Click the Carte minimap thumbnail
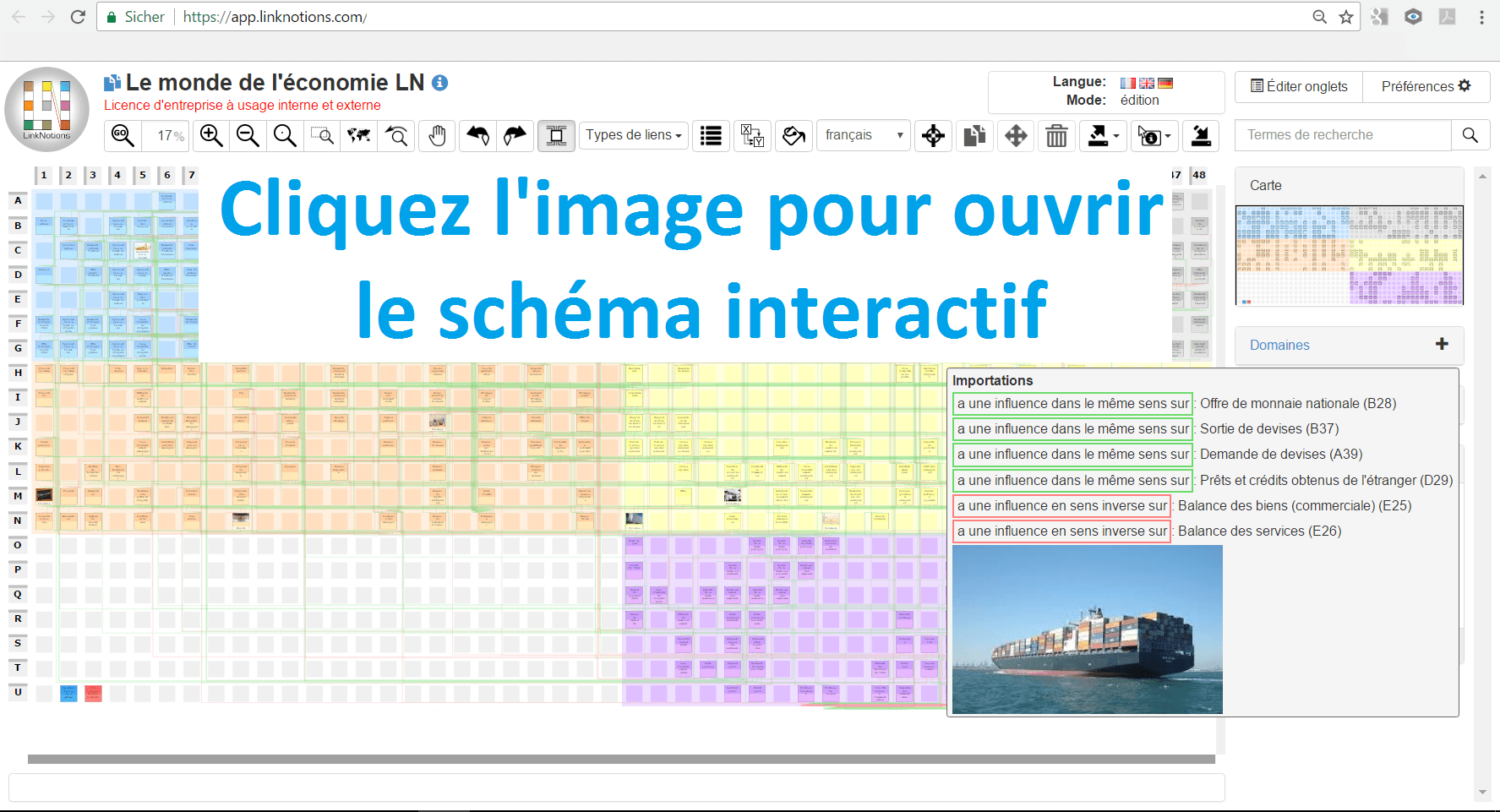Screen dimensions: 1500x812 [1350, 255]
